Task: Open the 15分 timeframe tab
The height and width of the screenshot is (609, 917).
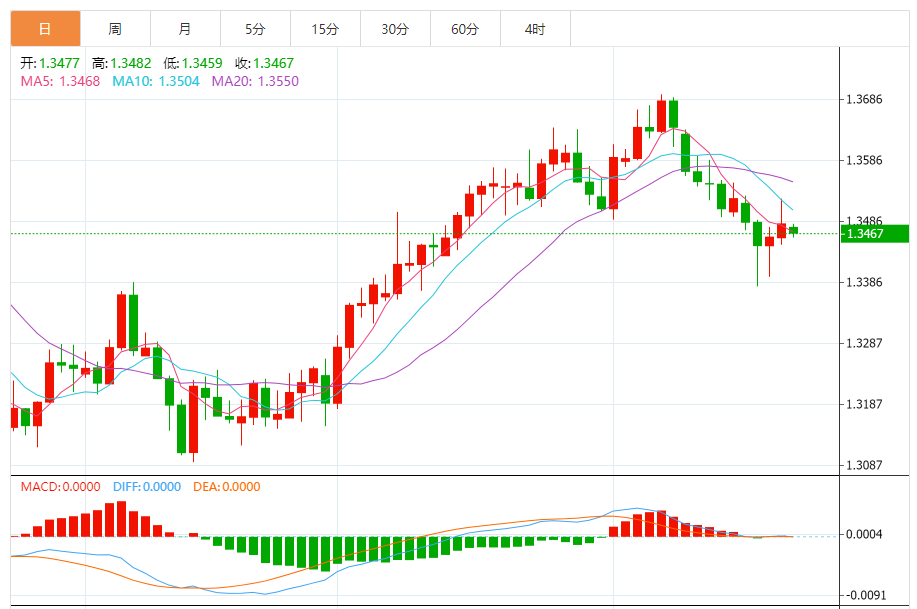Action: tap(325, 29)
